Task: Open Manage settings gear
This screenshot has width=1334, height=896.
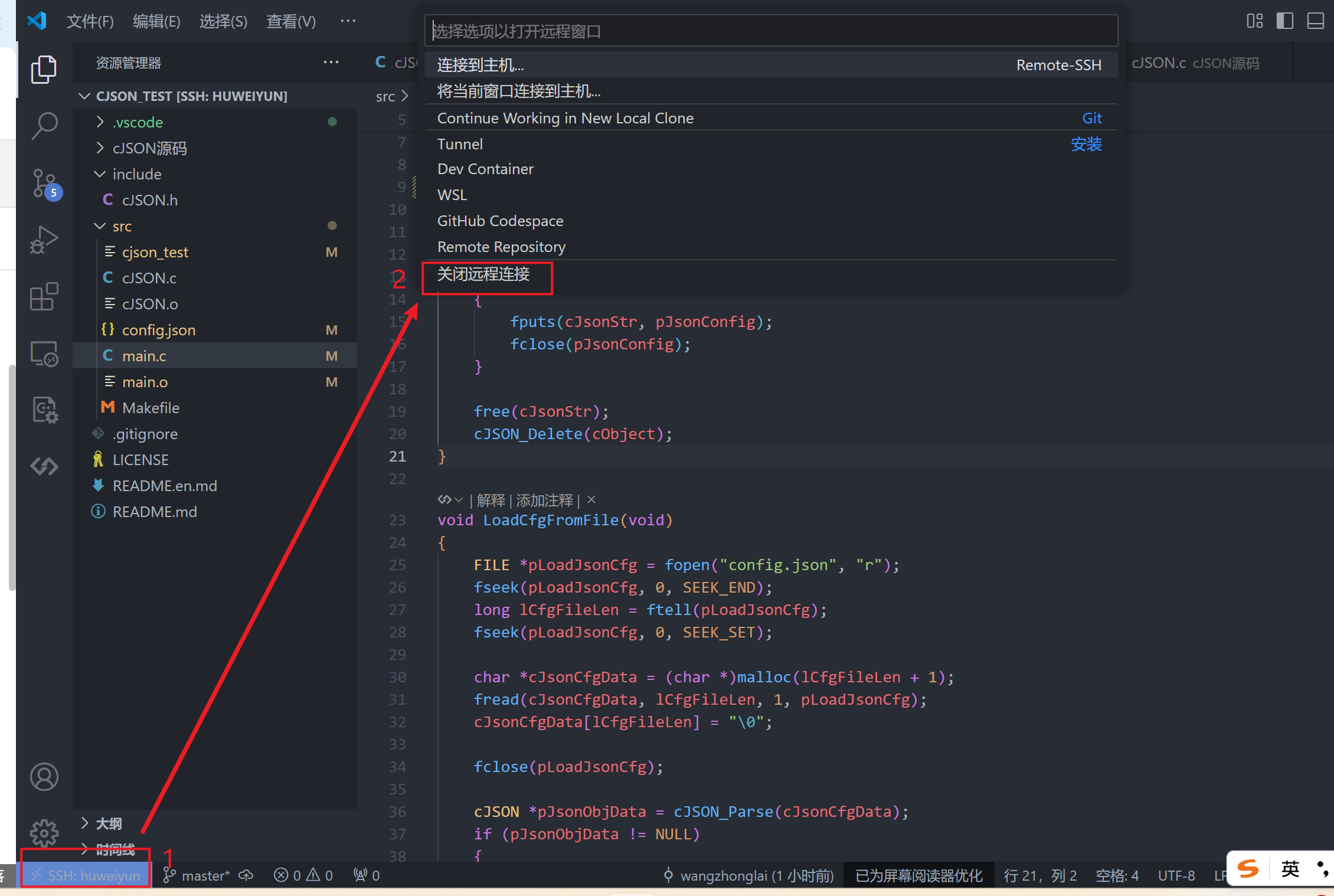Action: [44, 833]
